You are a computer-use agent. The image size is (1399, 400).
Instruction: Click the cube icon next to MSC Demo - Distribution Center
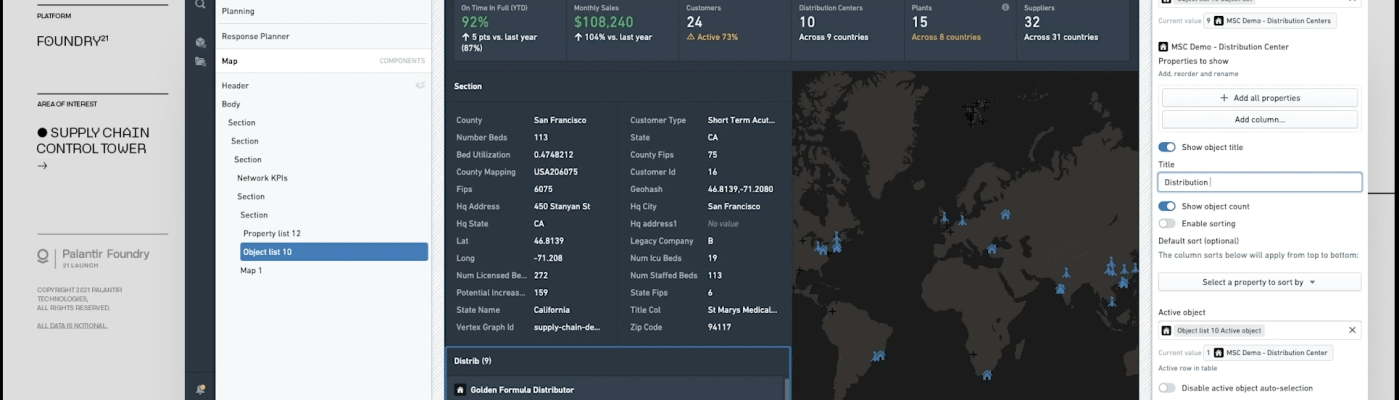click(1163, 47)
